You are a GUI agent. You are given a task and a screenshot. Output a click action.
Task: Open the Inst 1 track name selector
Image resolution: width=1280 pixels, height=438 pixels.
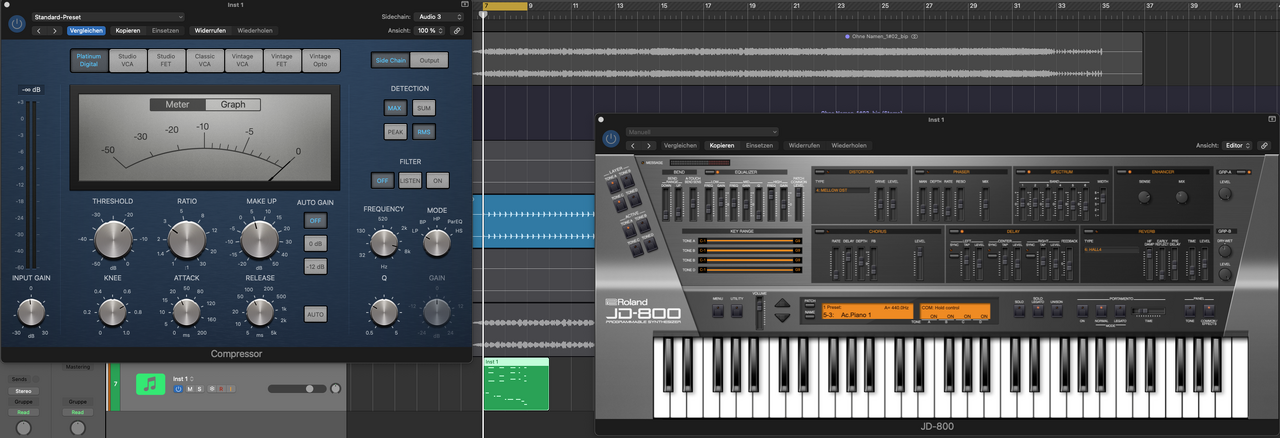click(x=183, y=379)
